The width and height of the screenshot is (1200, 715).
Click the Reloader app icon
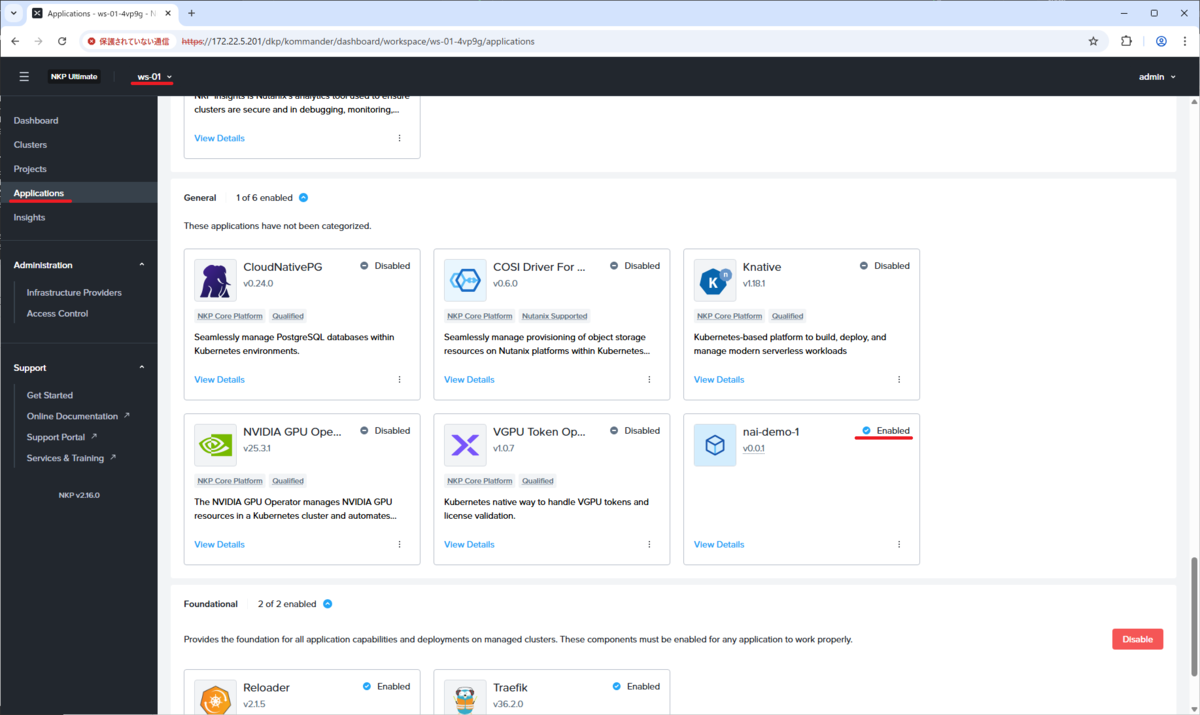215,697
